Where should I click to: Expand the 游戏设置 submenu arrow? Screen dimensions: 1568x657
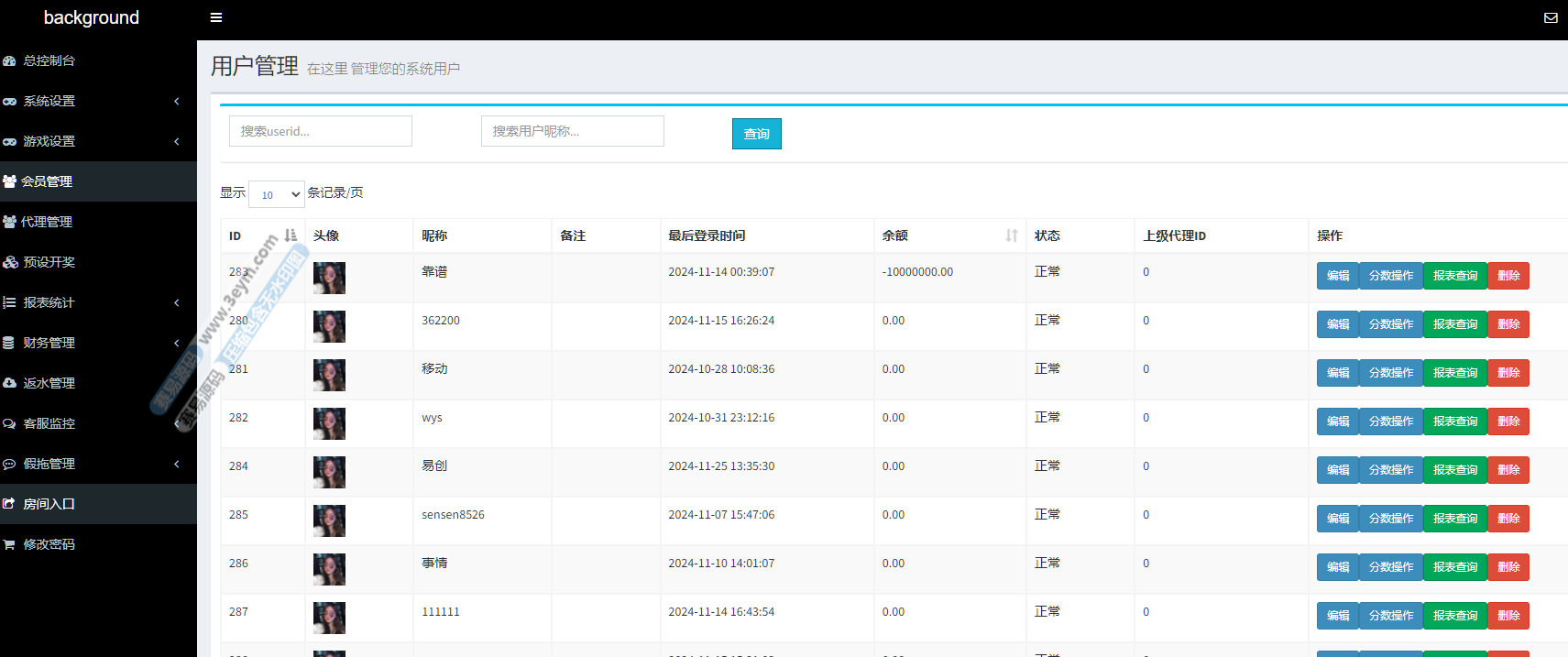pos(177,141)
